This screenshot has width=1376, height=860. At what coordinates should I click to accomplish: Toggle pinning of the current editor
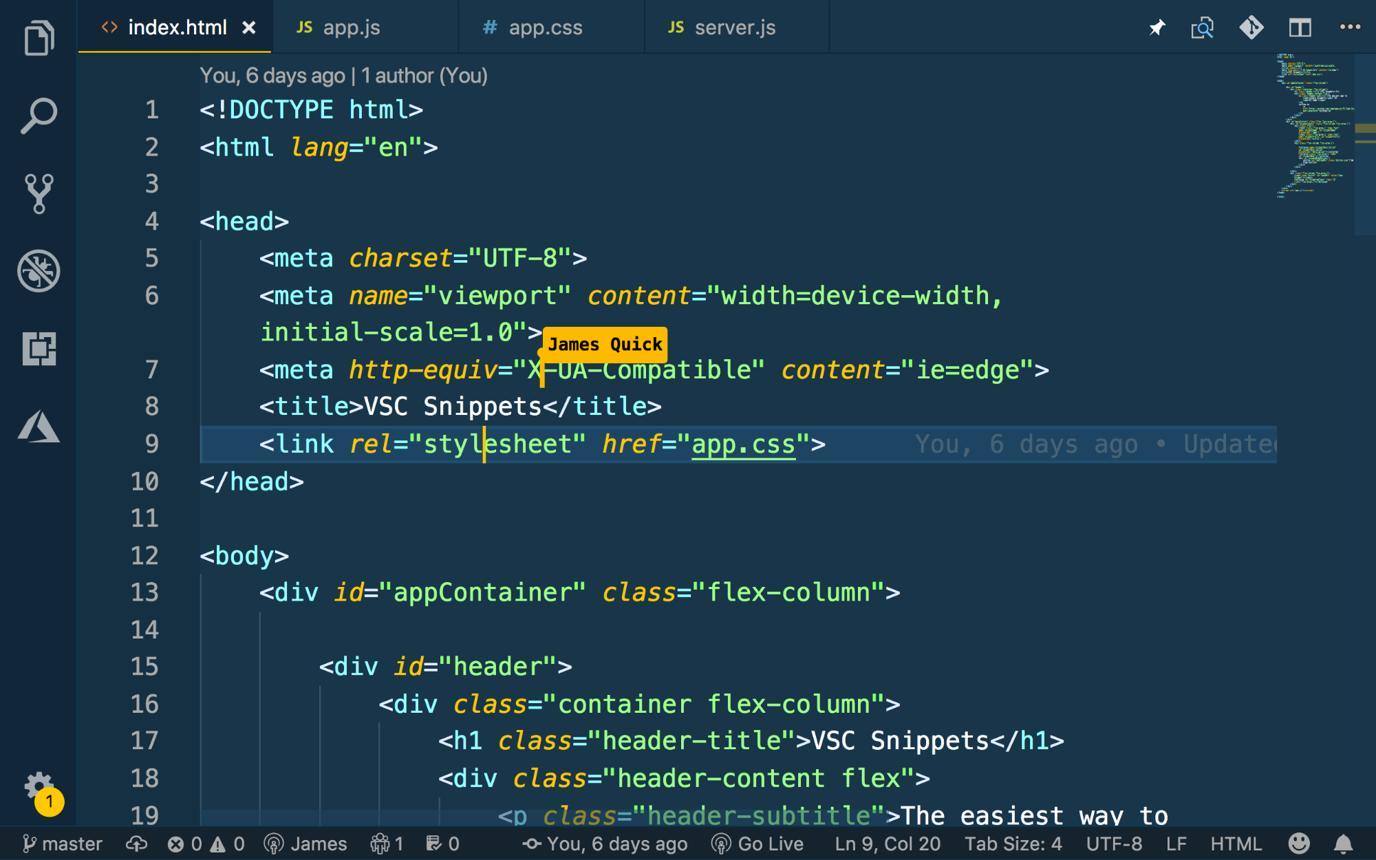[x=1156, y=27]
